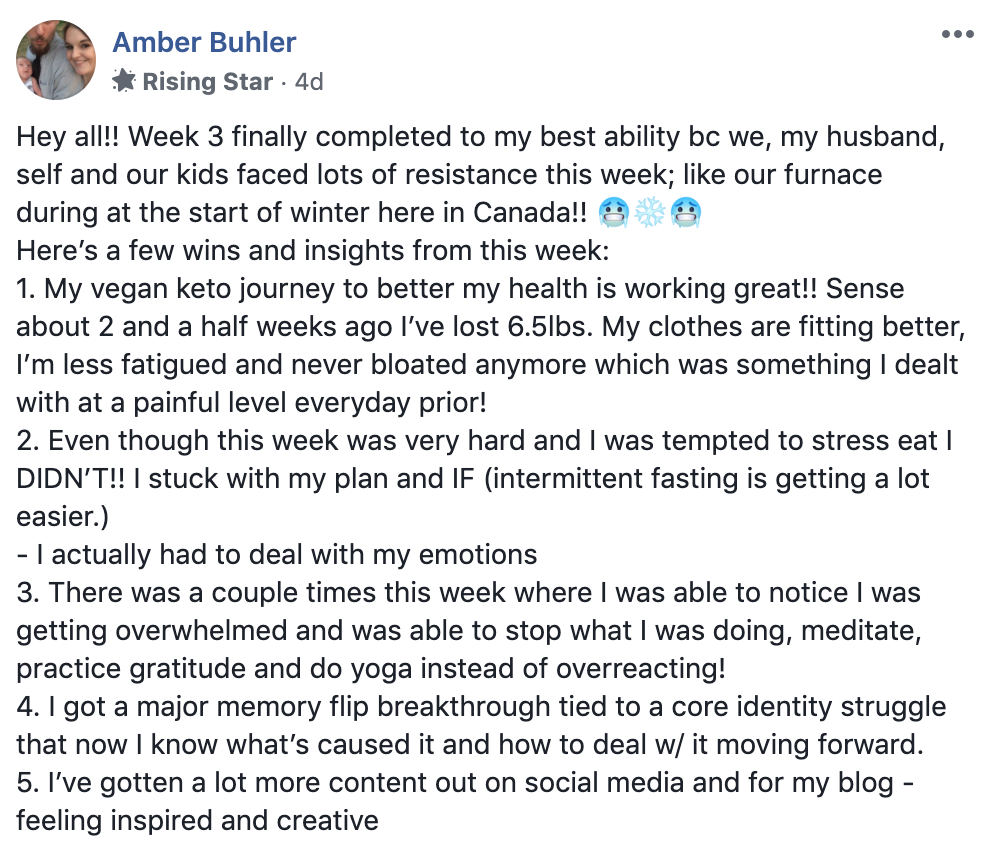Click list item 2 'Even though this week'
986x866 pixels.
(484, 479)
